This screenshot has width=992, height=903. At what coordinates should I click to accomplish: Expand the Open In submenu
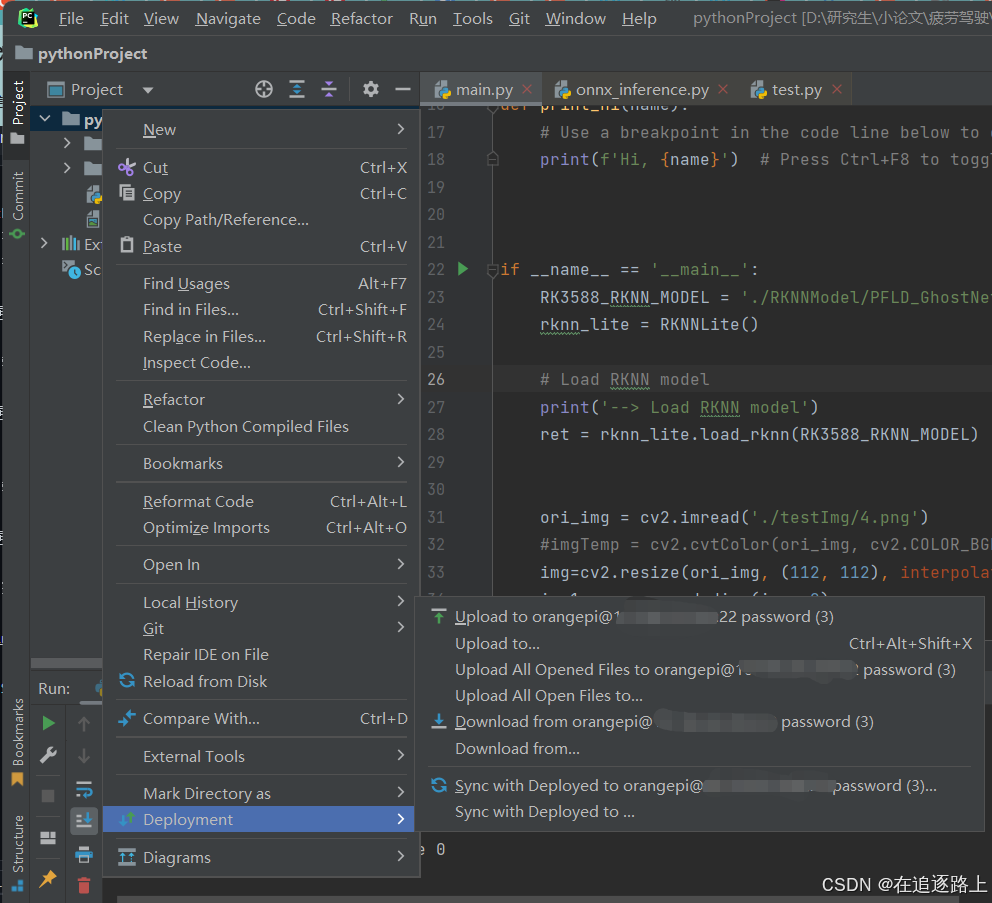[261, 564]
